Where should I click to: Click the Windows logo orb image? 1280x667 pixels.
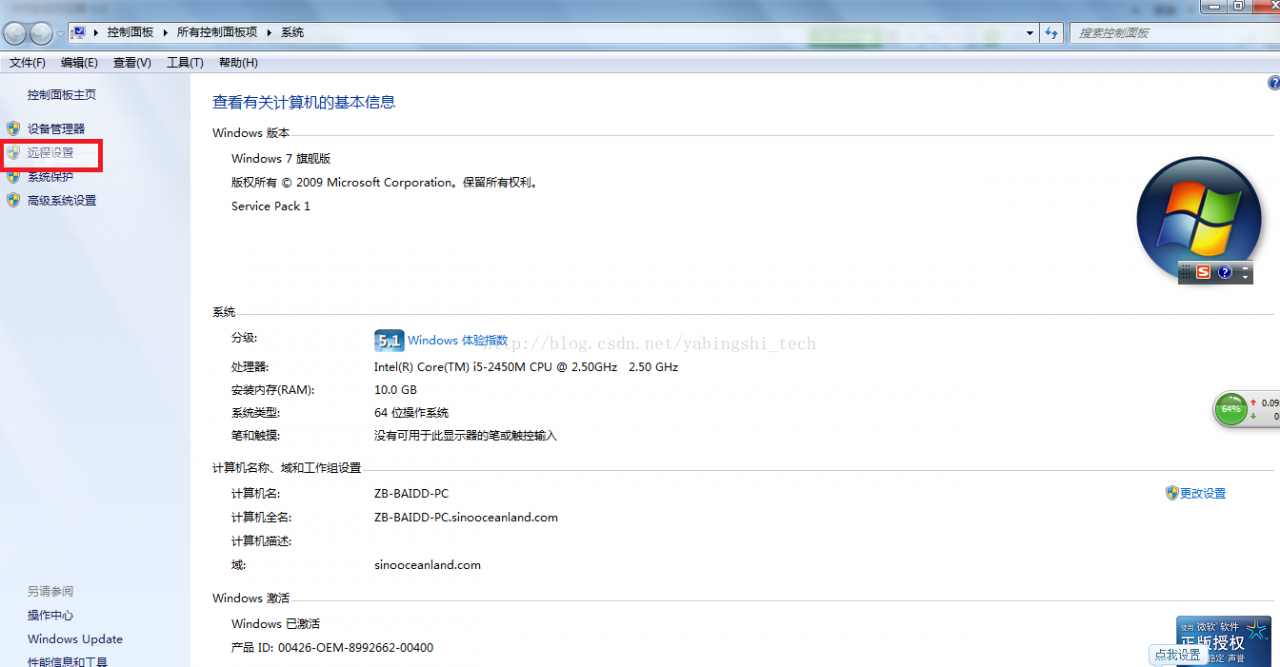[x=1200, y=220]
